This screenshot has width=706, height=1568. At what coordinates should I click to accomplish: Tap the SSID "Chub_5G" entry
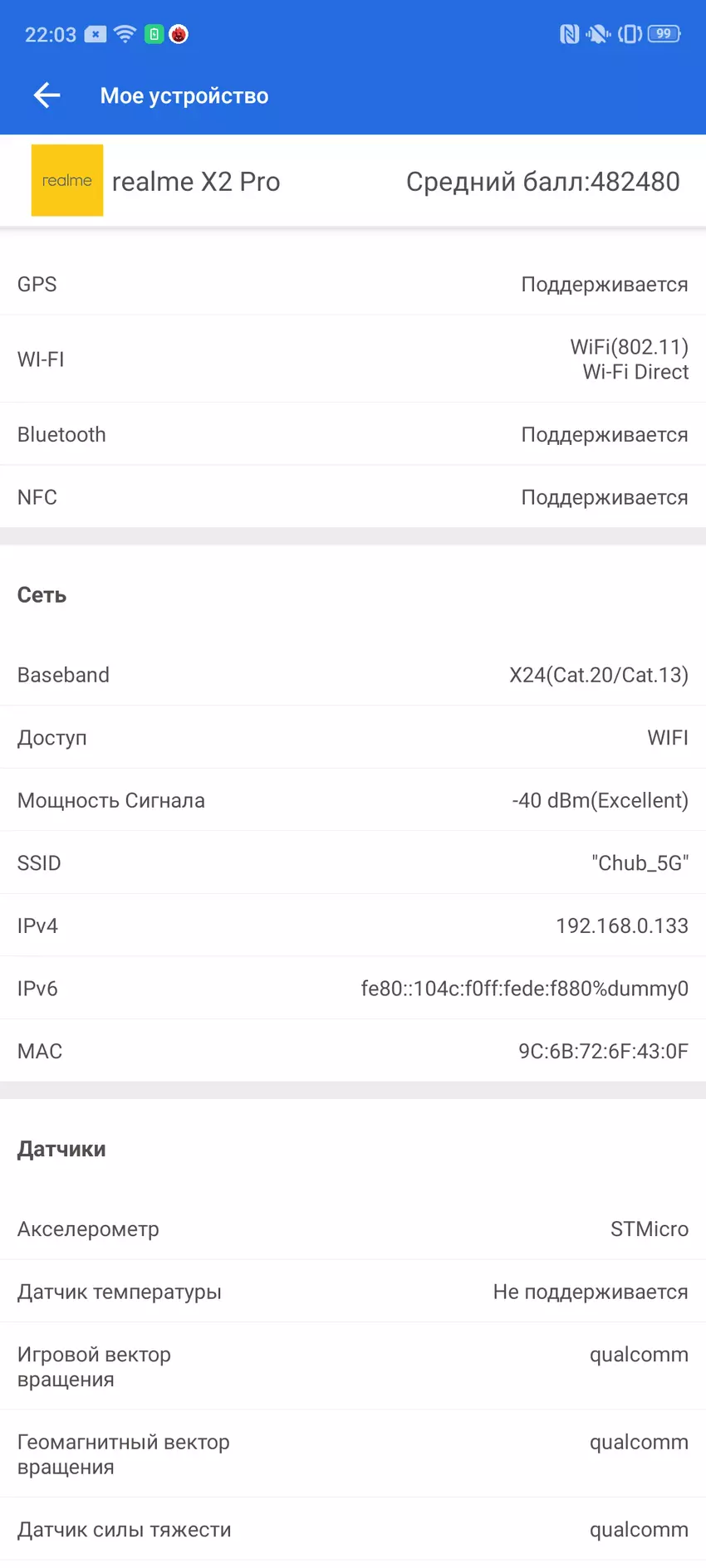(640, 863)
